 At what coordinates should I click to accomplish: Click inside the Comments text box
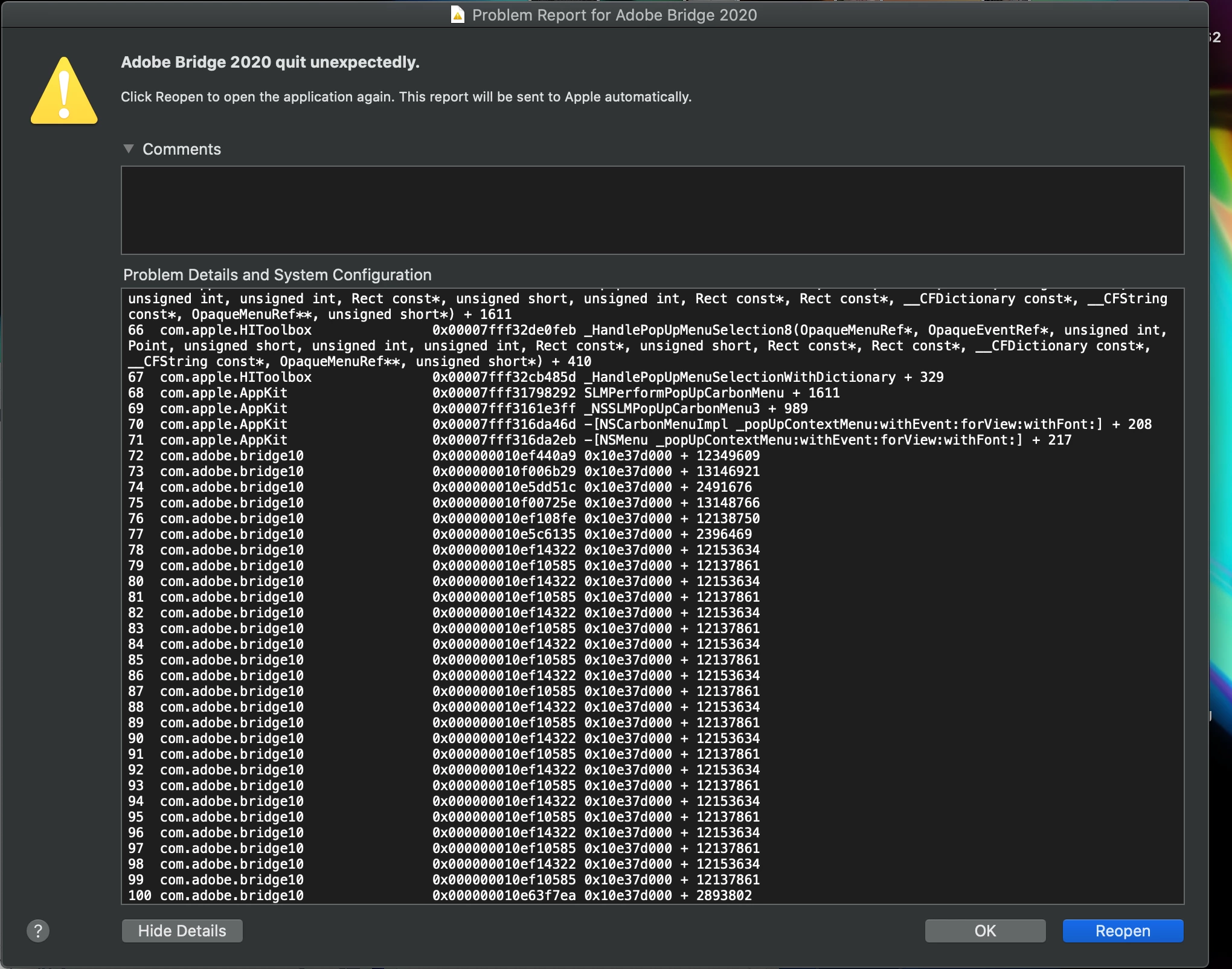(x=652, y=210)
